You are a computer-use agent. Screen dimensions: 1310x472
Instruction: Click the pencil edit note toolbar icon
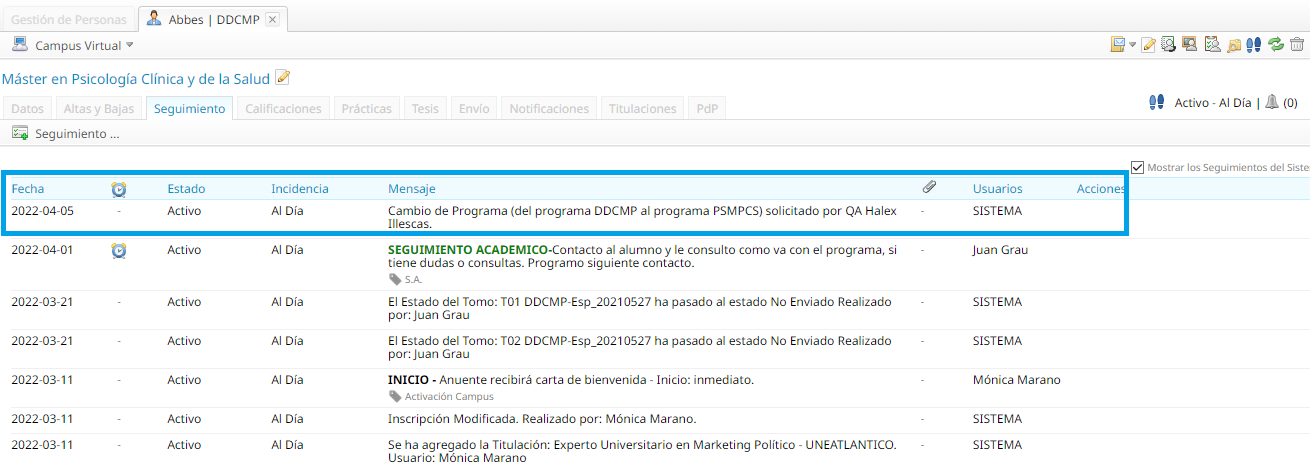(x=1149, y=45)
